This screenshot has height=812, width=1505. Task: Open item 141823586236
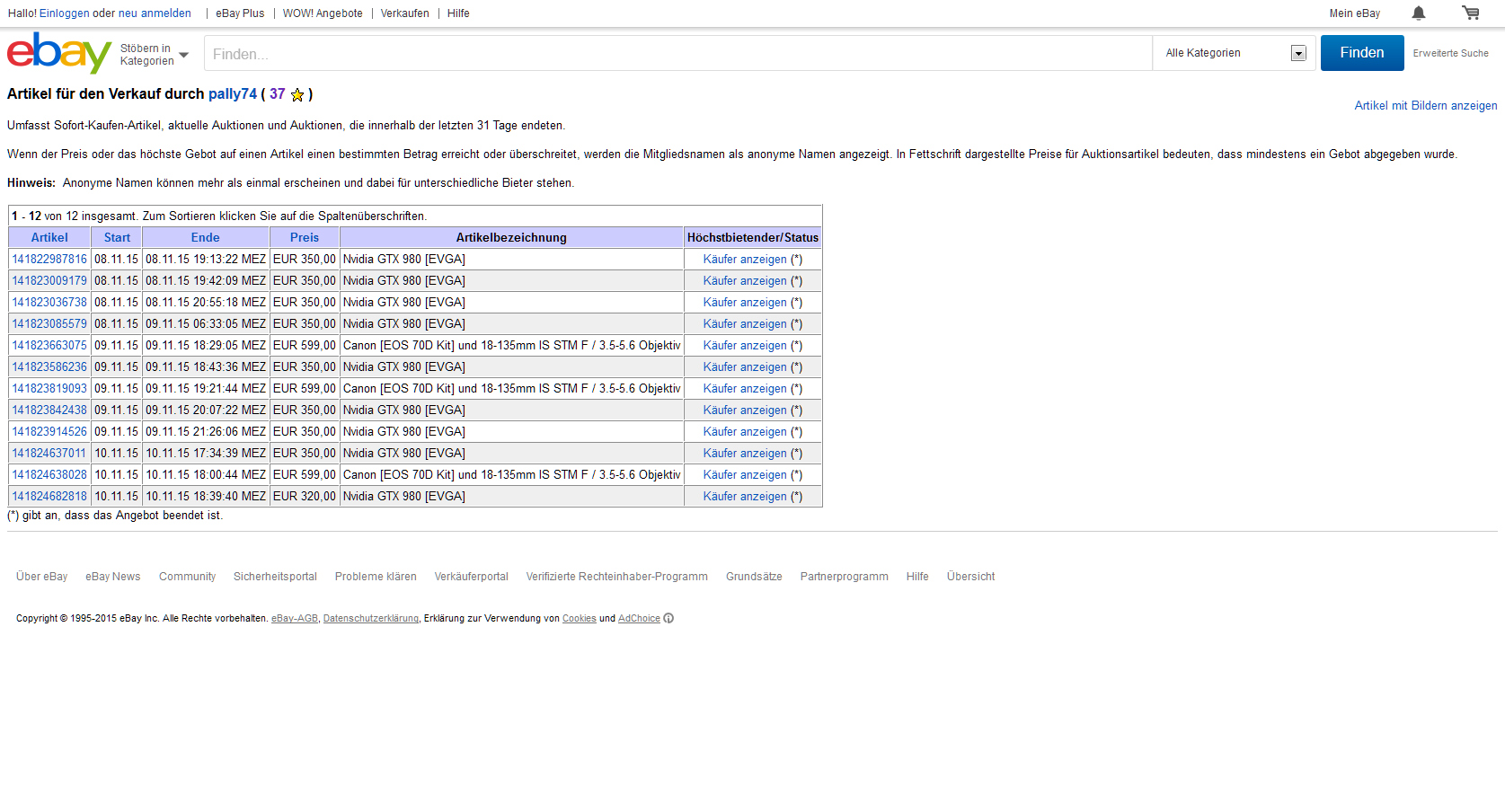coord(49,367)
